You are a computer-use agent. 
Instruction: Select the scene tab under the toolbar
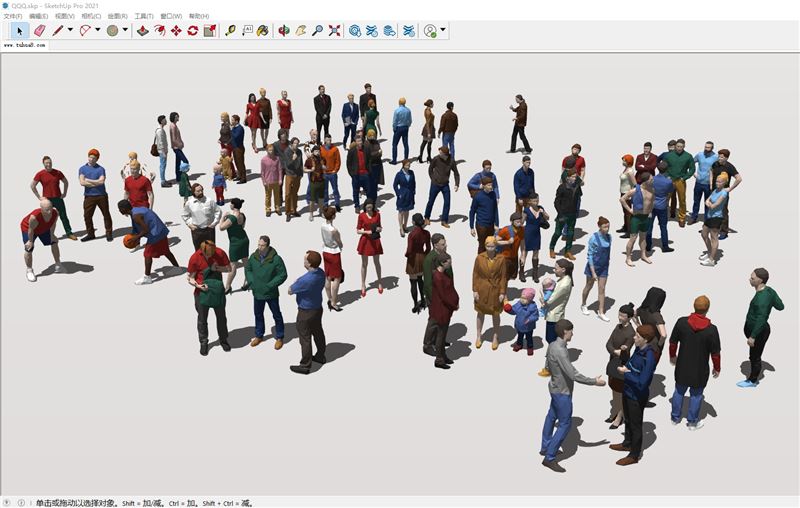[x=24, y=45]
